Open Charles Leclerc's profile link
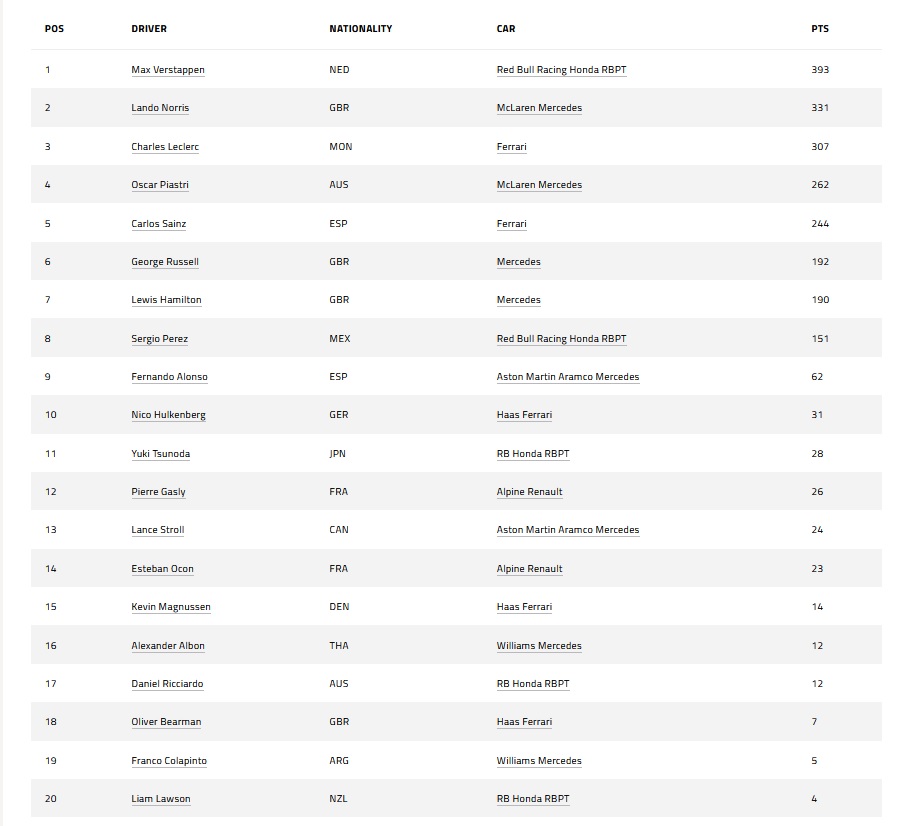 coord(165,147)
